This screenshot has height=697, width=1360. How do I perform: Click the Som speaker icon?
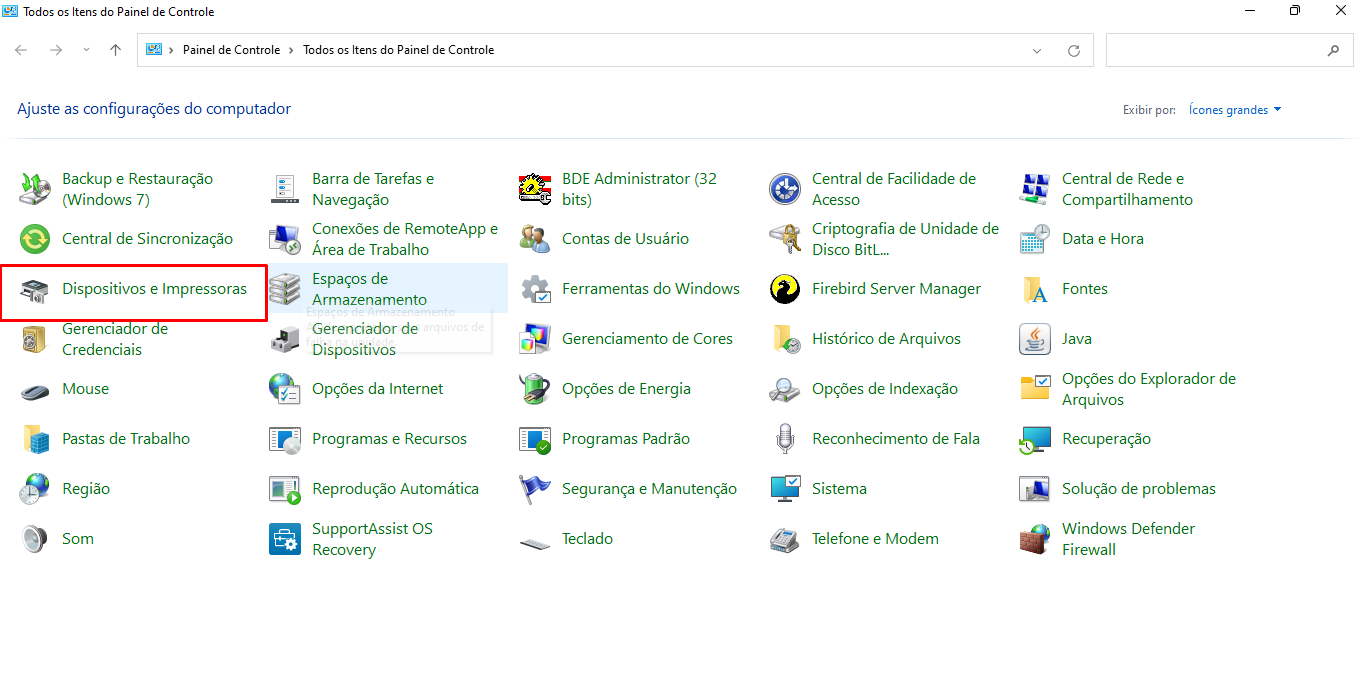[35, 539]
